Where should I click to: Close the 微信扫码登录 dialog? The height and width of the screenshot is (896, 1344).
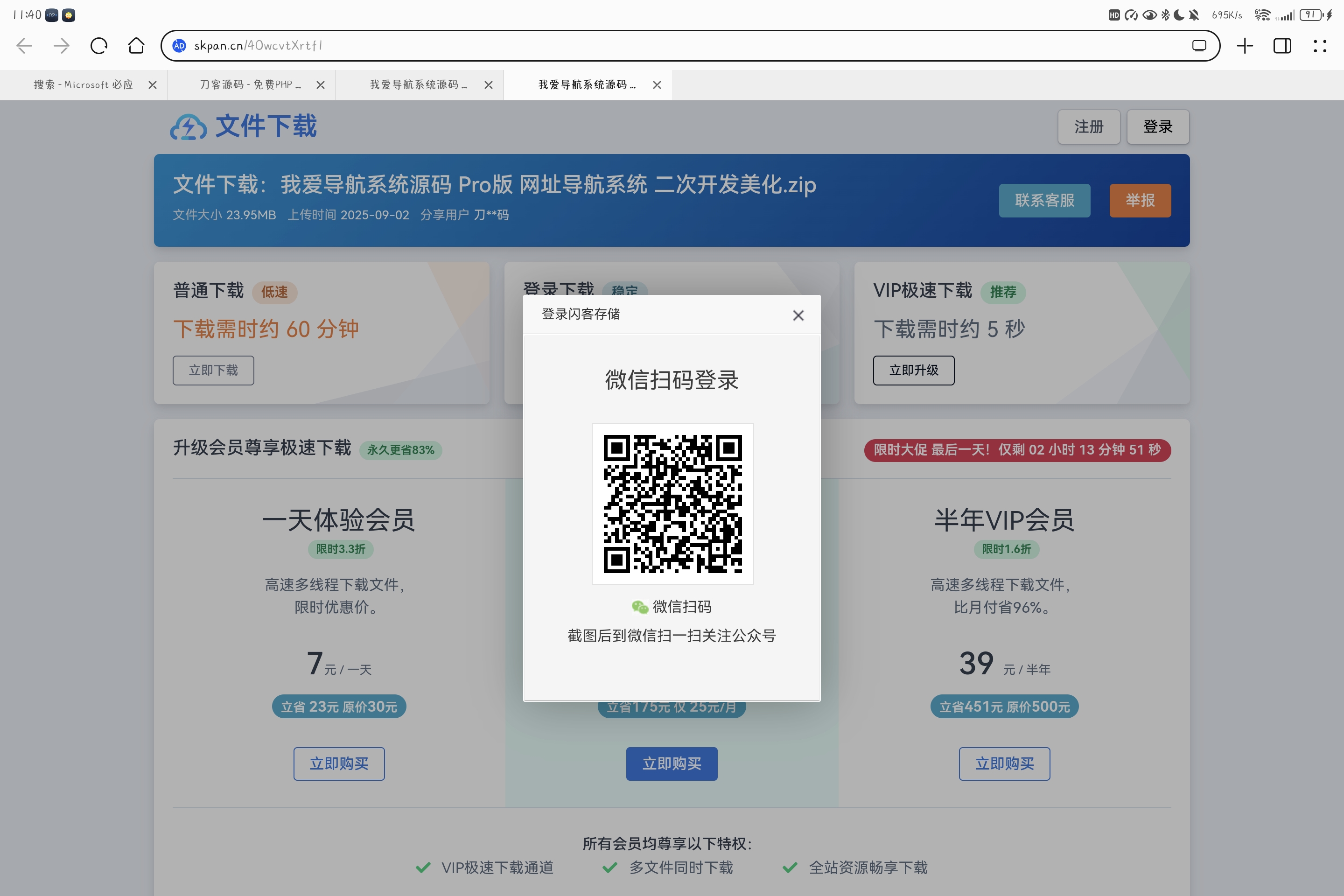click(x=798, y=315)
